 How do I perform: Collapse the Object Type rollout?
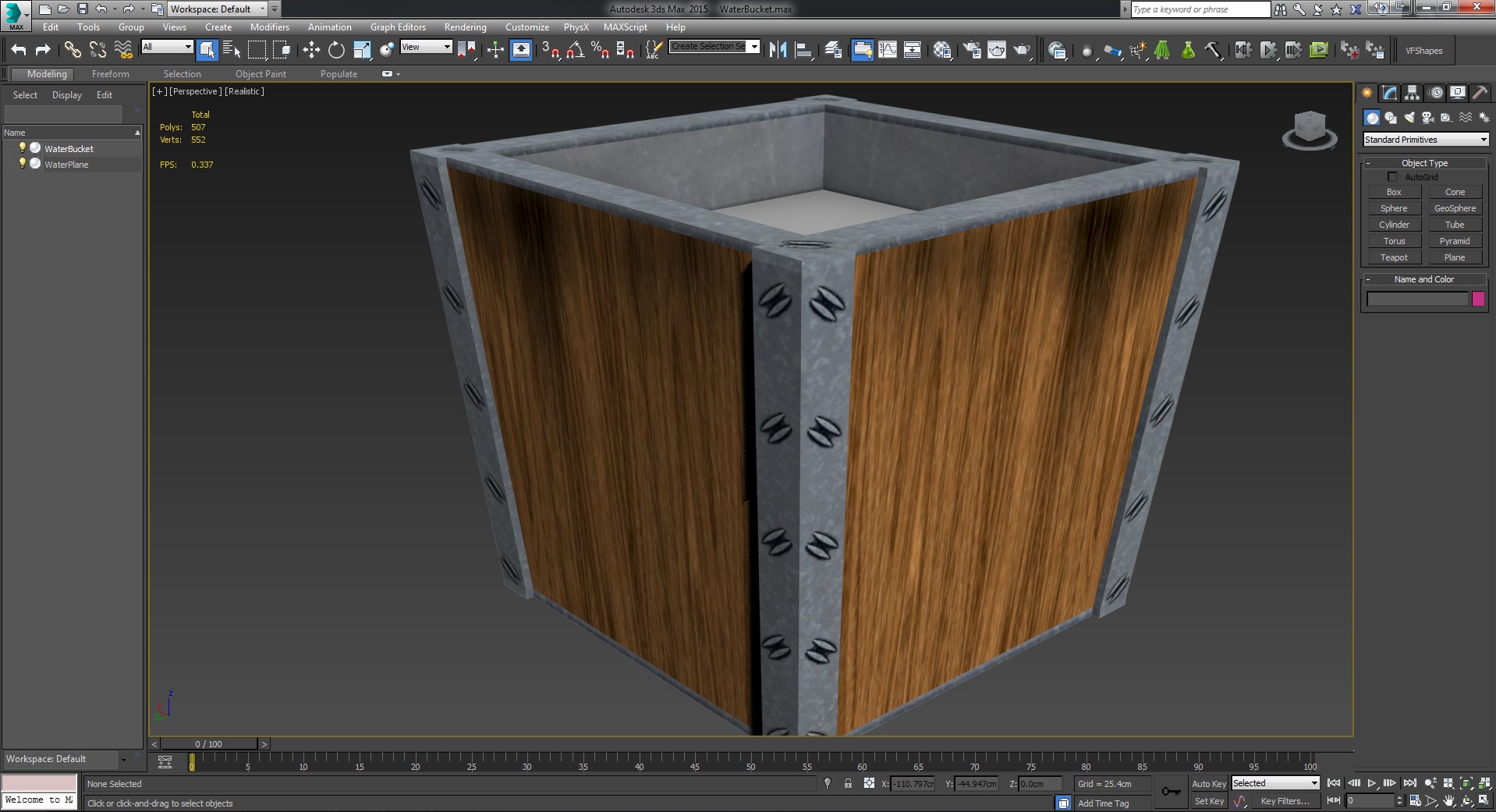[x=1424, y=163]
